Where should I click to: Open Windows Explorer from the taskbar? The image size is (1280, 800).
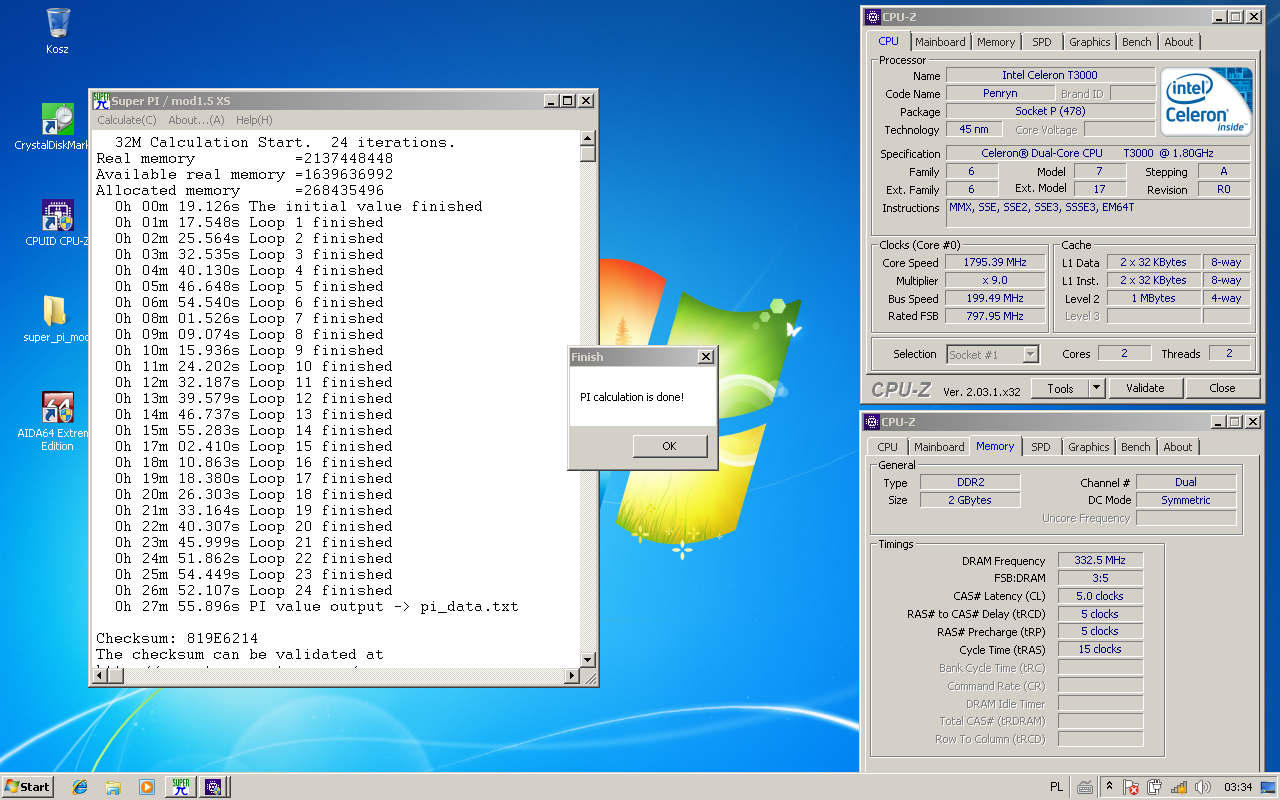click(x=113, y=787)
